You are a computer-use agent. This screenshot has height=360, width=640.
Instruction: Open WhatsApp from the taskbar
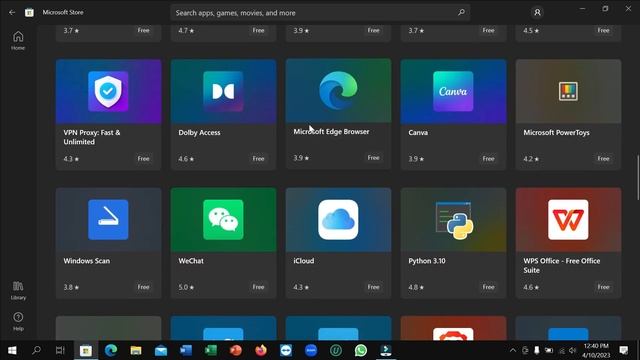tap(361, 350)
